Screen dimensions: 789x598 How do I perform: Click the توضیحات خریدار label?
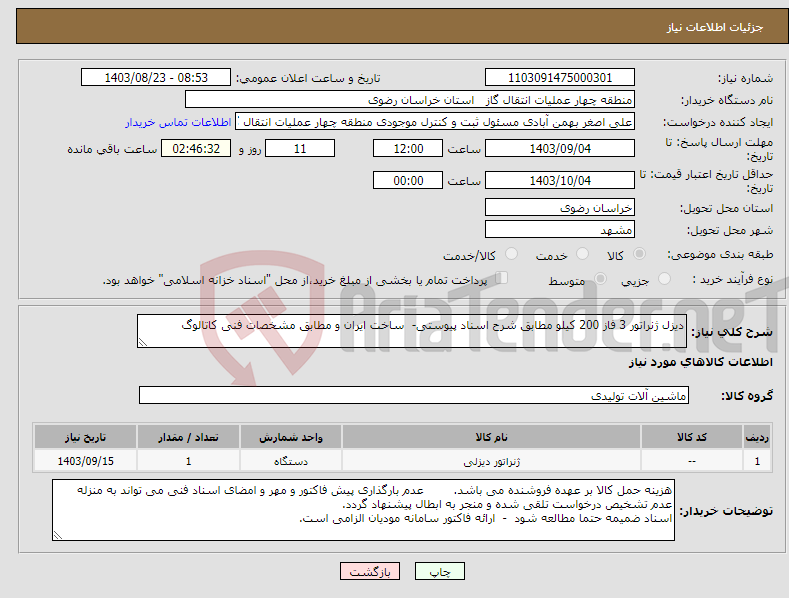726,511
